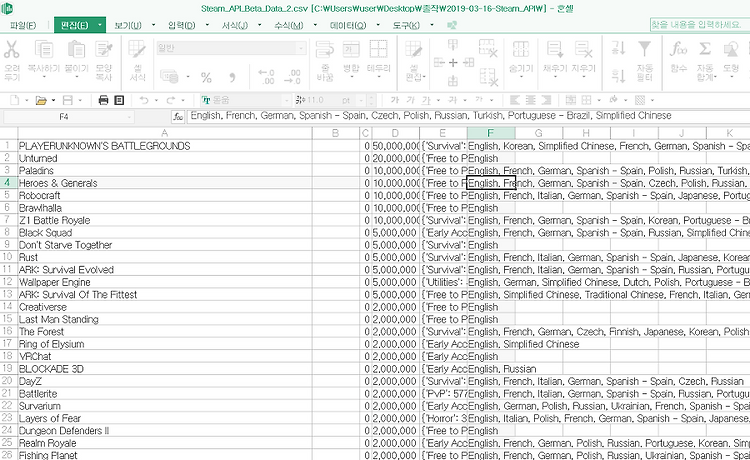Image resolution: width=750 pixels, height=460 pixels.
Task: Click the Paste (붙이기) clipboard icon
Action: pos(77,49)
